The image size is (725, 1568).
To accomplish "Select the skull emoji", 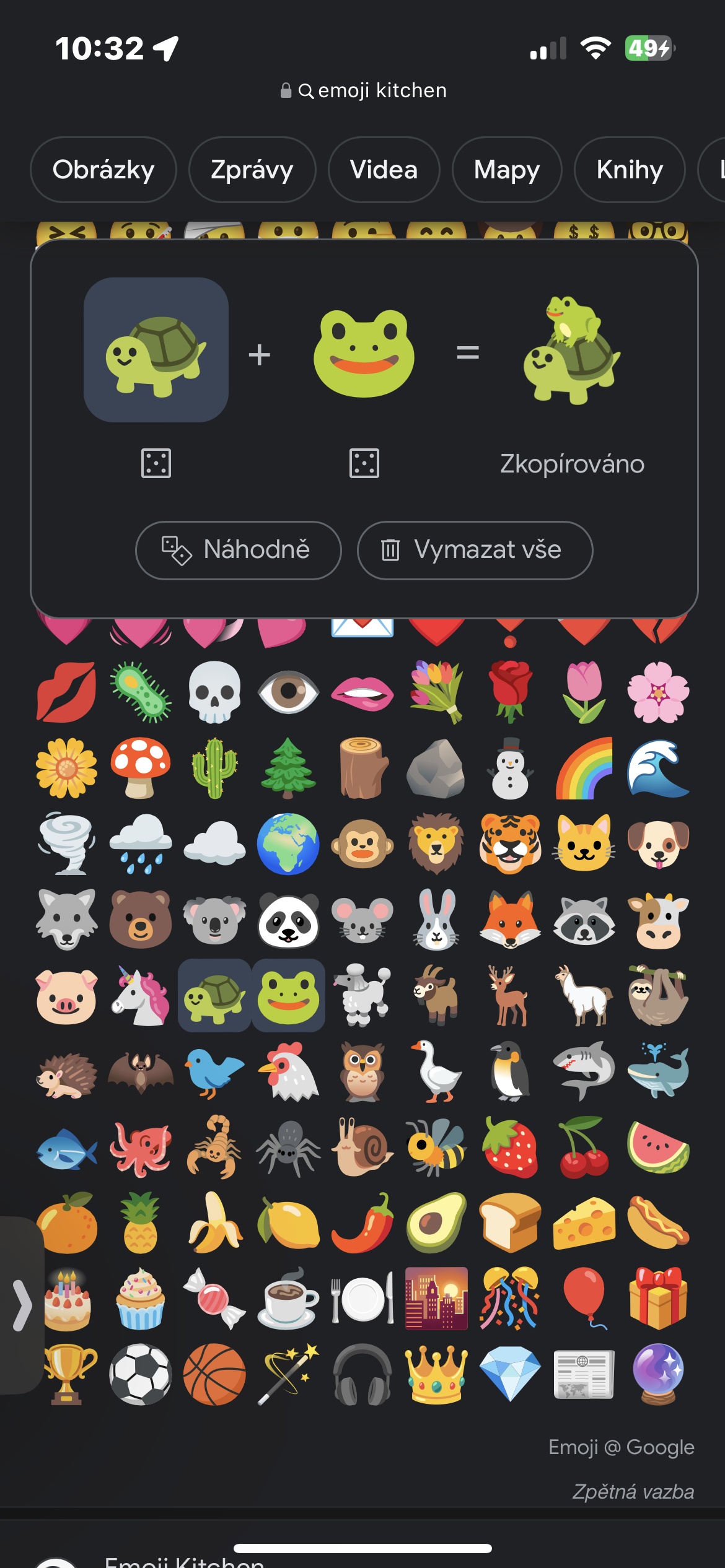I will [214, 692].
